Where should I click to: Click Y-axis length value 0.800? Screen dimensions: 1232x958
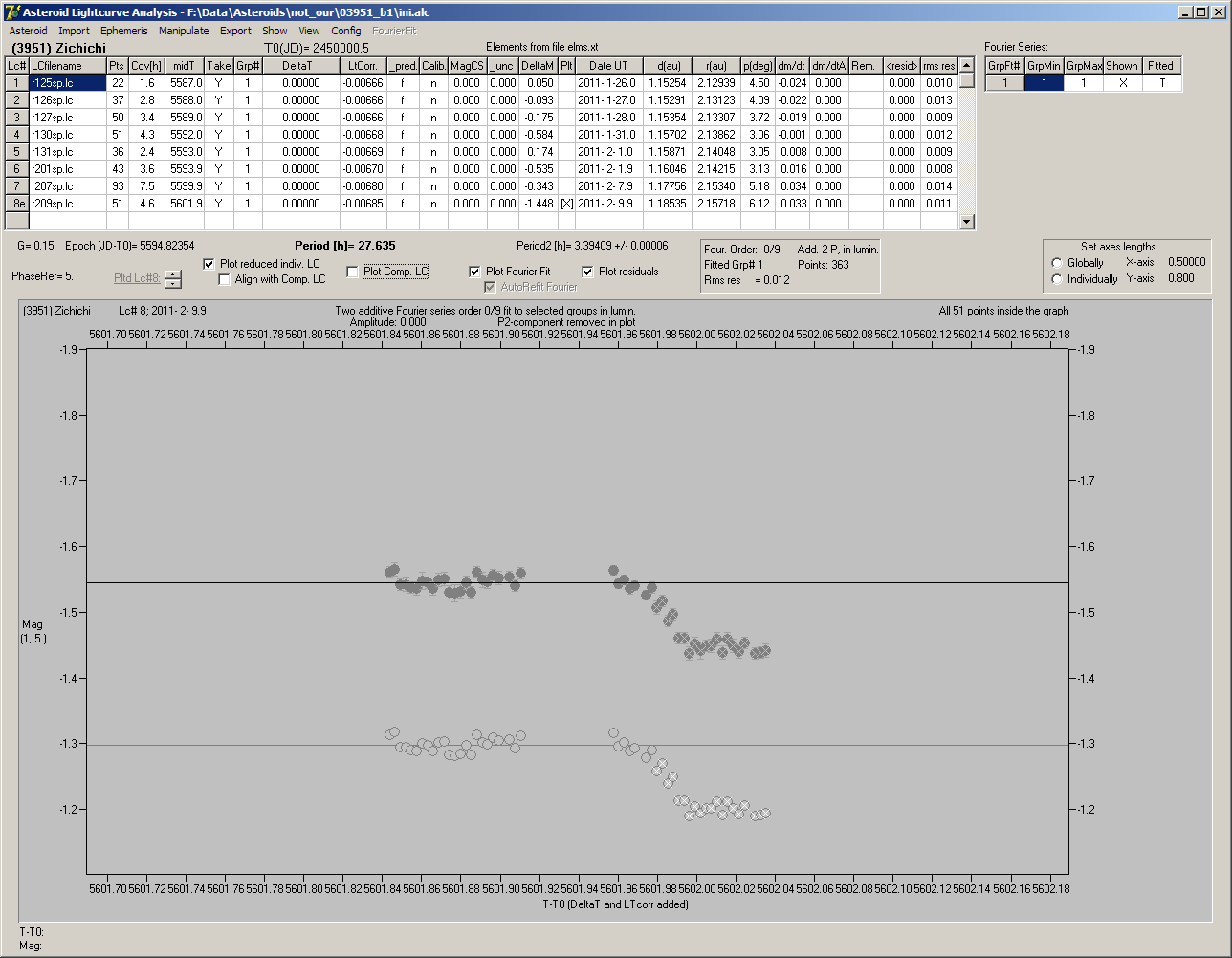1180,278
